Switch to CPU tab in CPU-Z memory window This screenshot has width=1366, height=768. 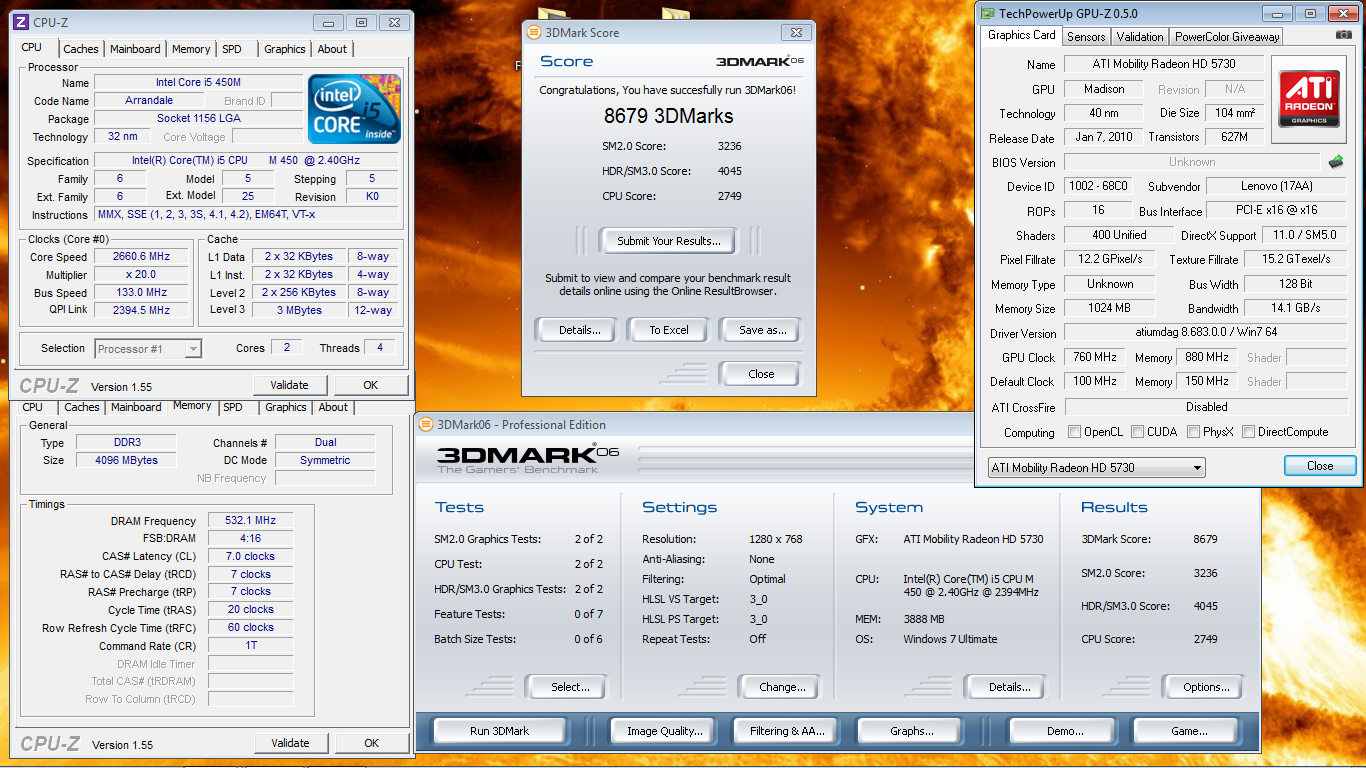(33, 407)
